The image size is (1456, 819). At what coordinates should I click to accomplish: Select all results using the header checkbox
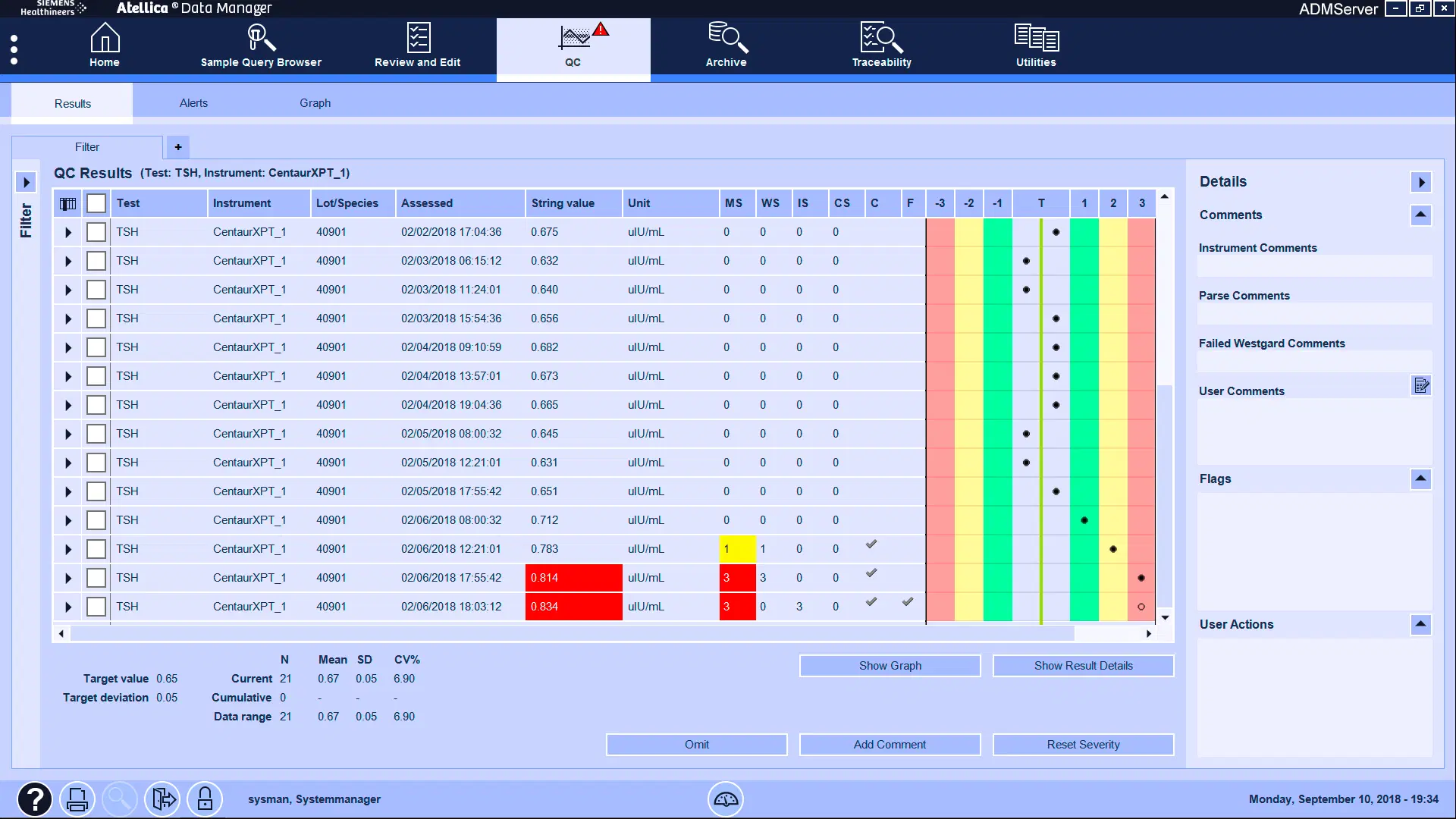click(x=96, y=202)
